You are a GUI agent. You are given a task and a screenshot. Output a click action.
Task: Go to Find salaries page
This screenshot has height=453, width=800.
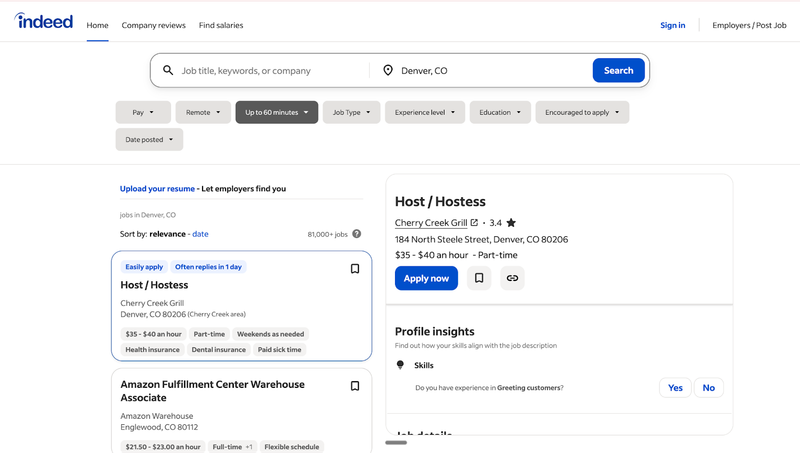[221, 25]
